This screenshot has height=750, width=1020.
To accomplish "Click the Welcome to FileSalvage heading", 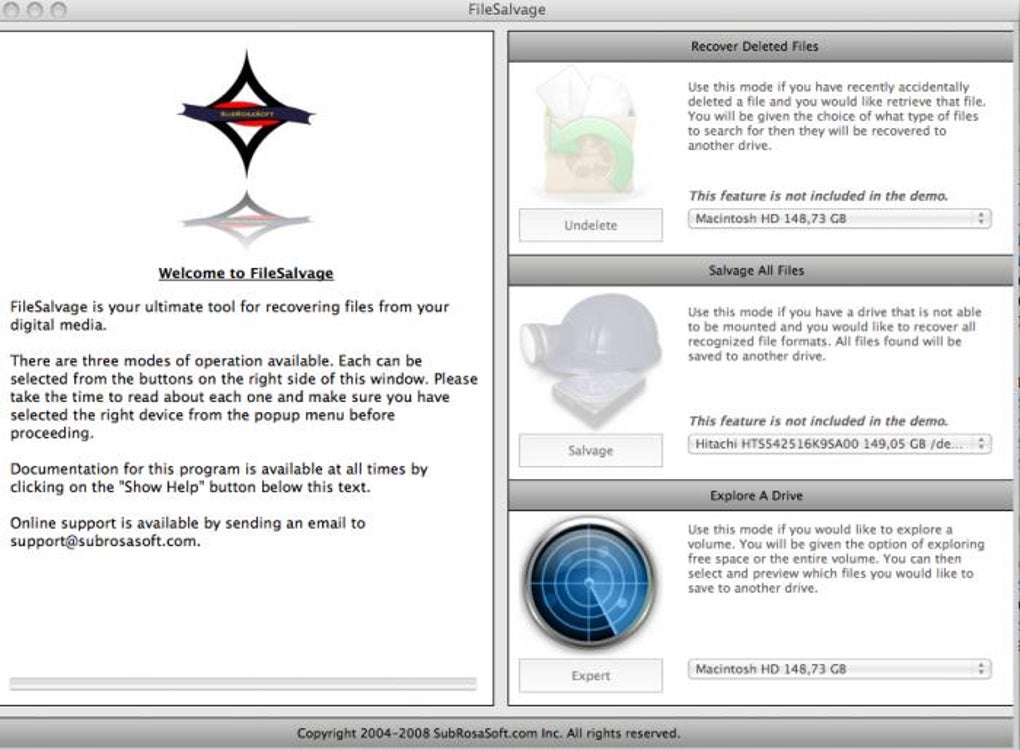I will tap(246, 273).
